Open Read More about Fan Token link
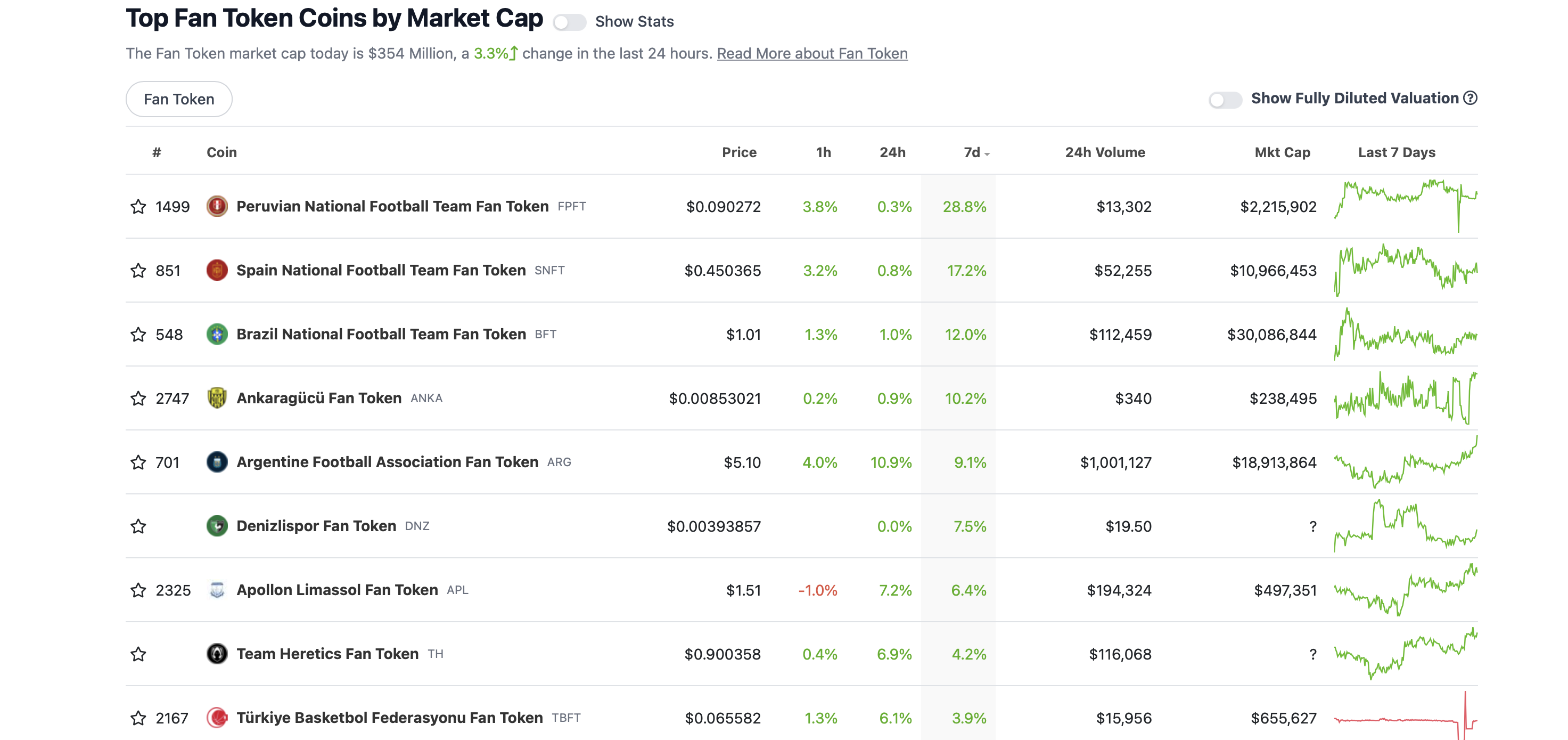1568x740 pixels. pyautogui.click(x=812, y=54)
